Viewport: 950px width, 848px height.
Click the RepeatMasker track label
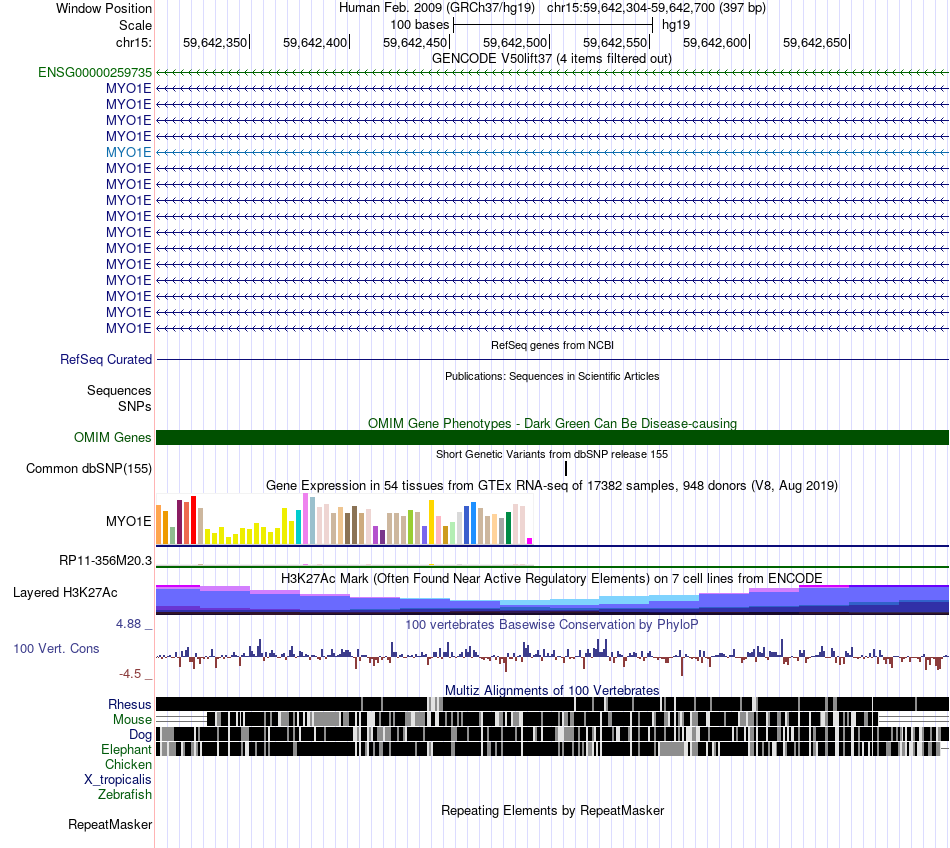110,825
